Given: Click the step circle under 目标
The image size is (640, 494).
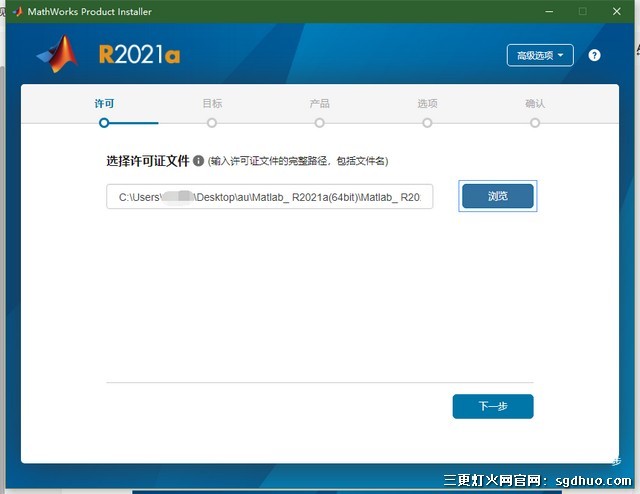Looking at the screenshot, I should pos(212,122).
